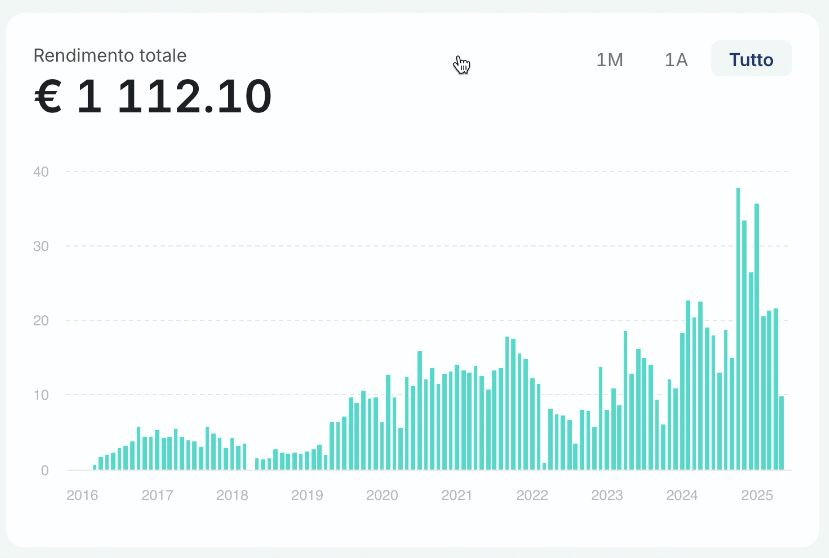Click the 2018 x-axis label
This screenshot has width=829, height=558.
[232, 495]
